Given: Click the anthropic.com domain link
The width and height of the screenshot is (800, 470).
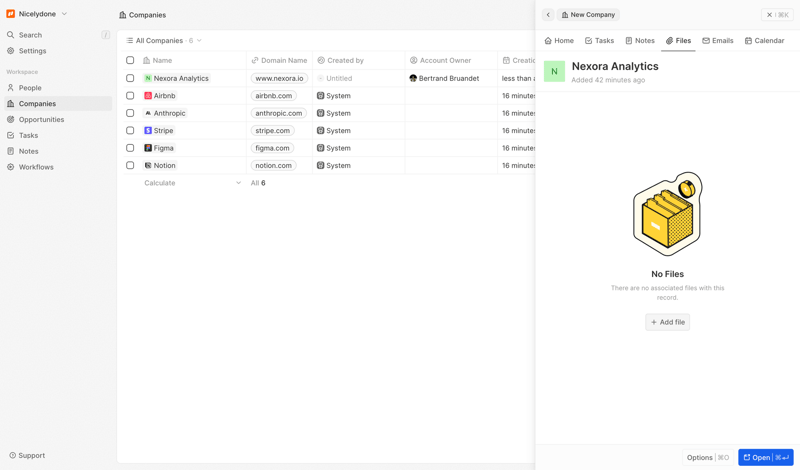Looking at the screenshot, I should pos(279,113).
